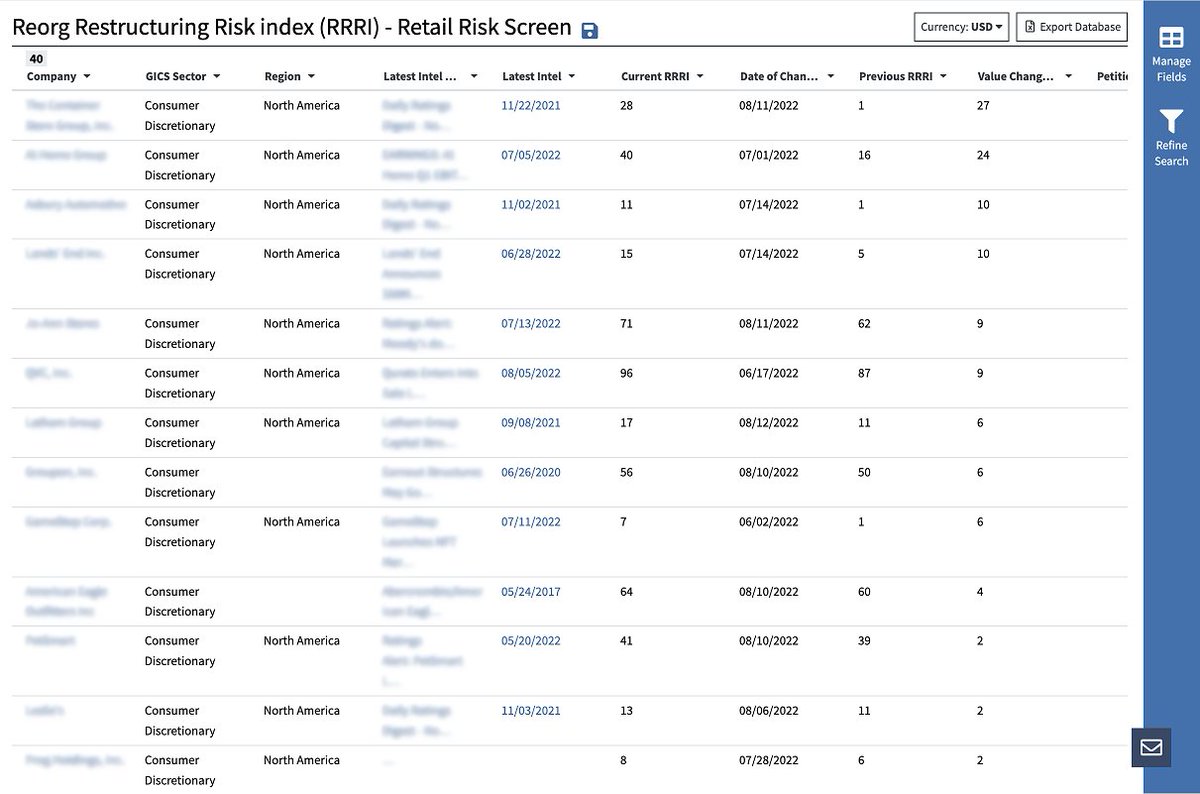Open the 07/11/2022 intel link
The height and width of the screenshot is (794, 1200).
coord(531,521)
